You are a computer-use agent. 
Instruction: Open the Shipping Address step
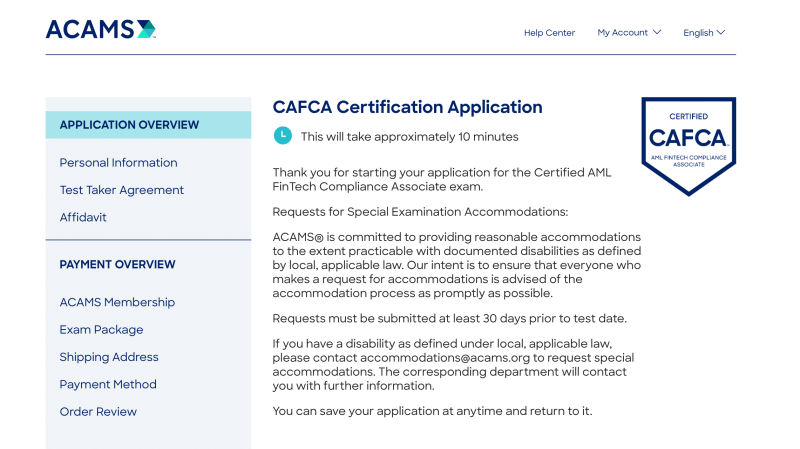coord(109,357)
